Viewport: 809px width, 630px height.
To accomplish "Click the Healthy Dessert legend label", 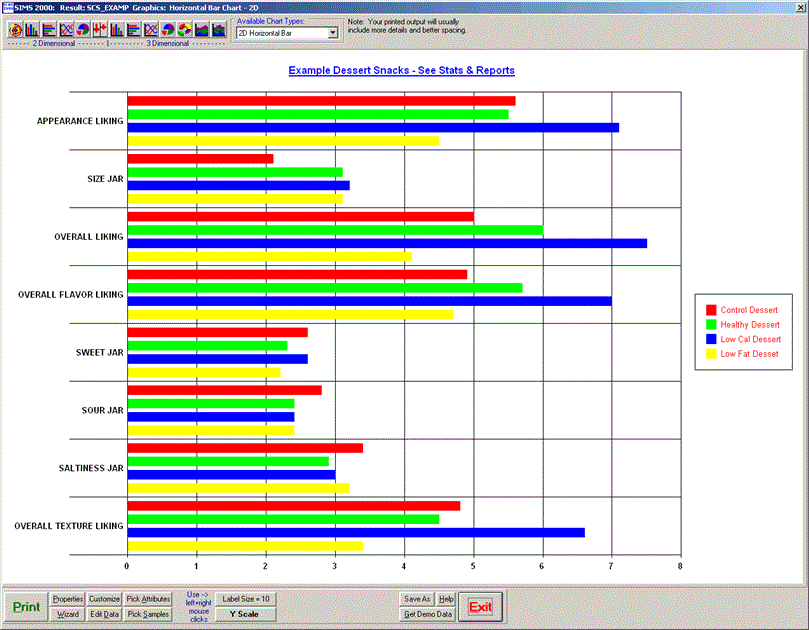I will coord(750,325).
